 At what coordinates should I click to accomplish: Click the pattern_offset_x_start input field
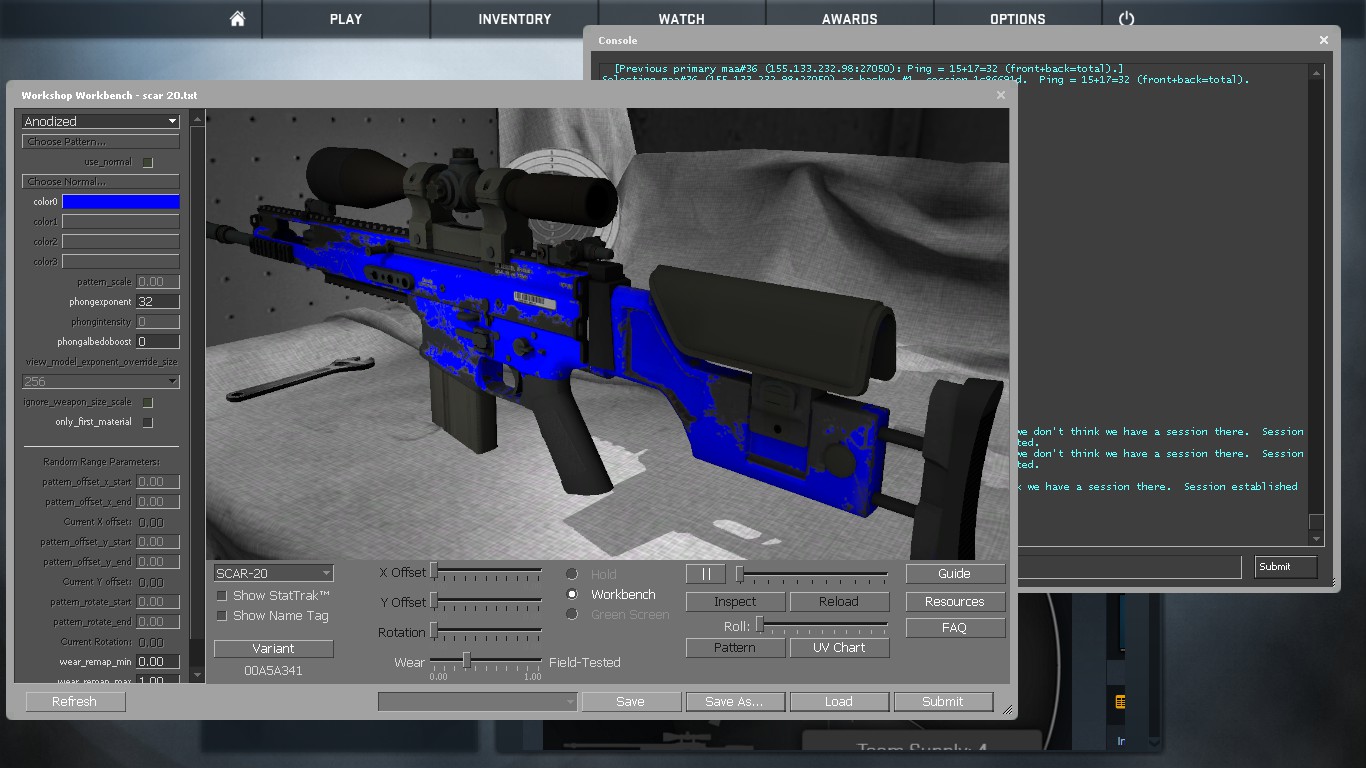[x=158, y=482]
